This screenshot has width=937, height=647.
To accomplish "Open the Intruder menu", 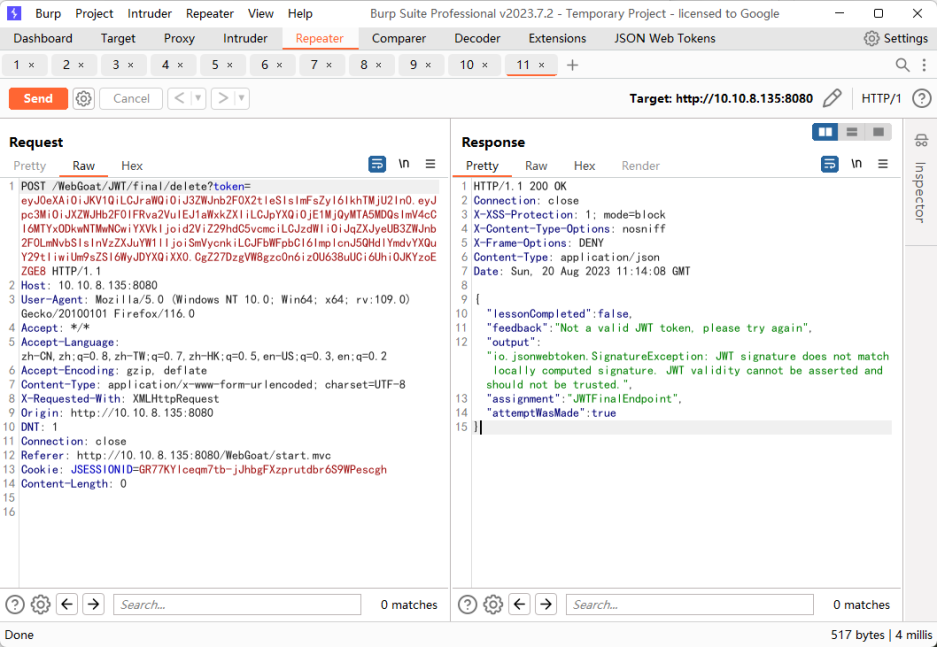I will pos(149,13).
